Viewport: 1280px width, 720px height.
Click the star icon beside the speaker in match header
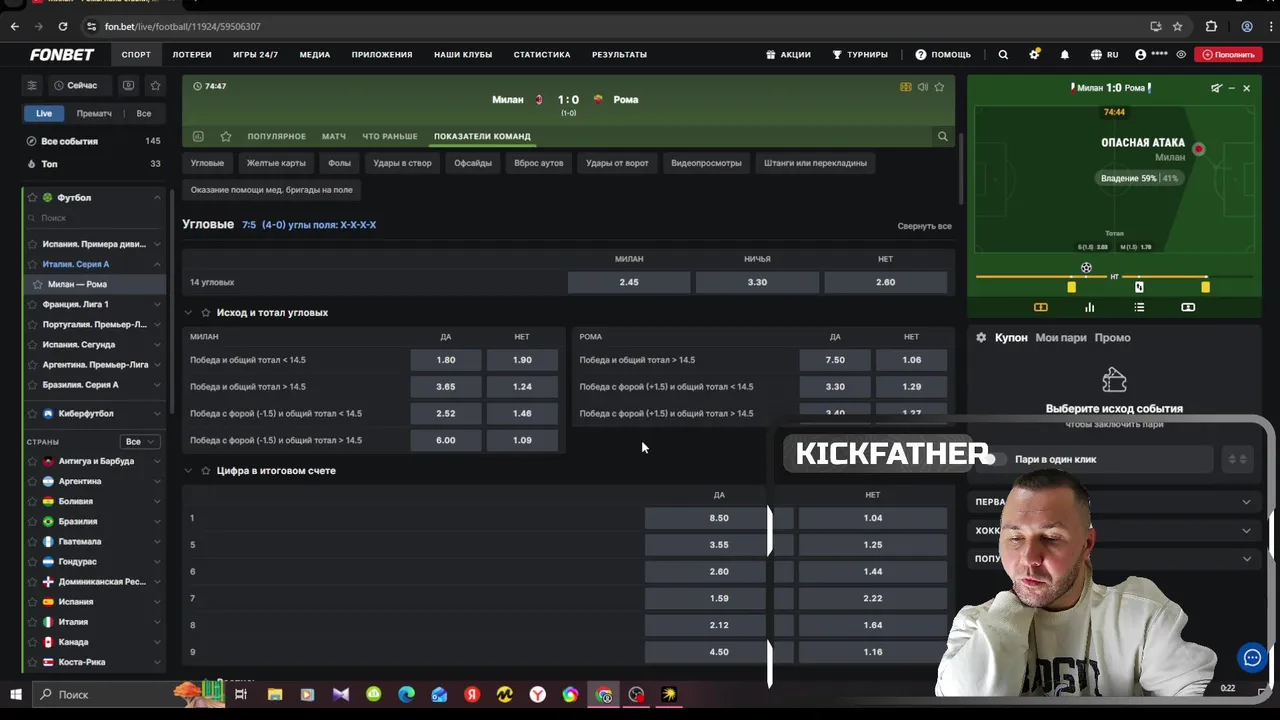click(x=939, y=87)
